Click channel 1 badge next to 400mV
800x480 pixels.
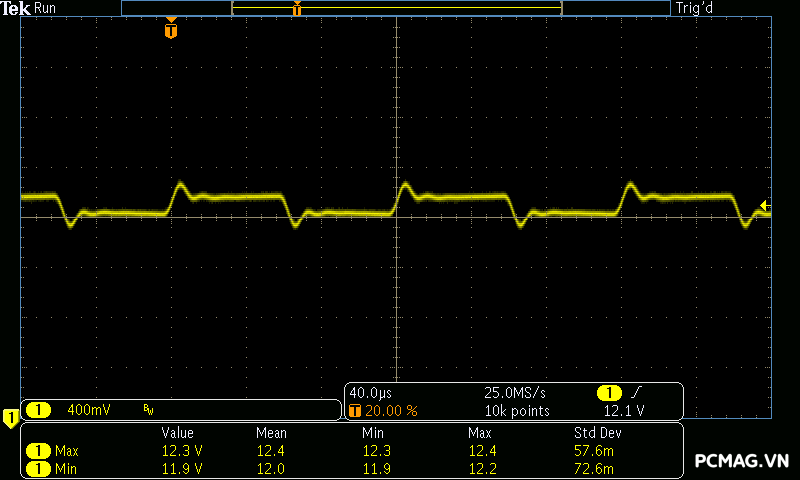[39, 409]
